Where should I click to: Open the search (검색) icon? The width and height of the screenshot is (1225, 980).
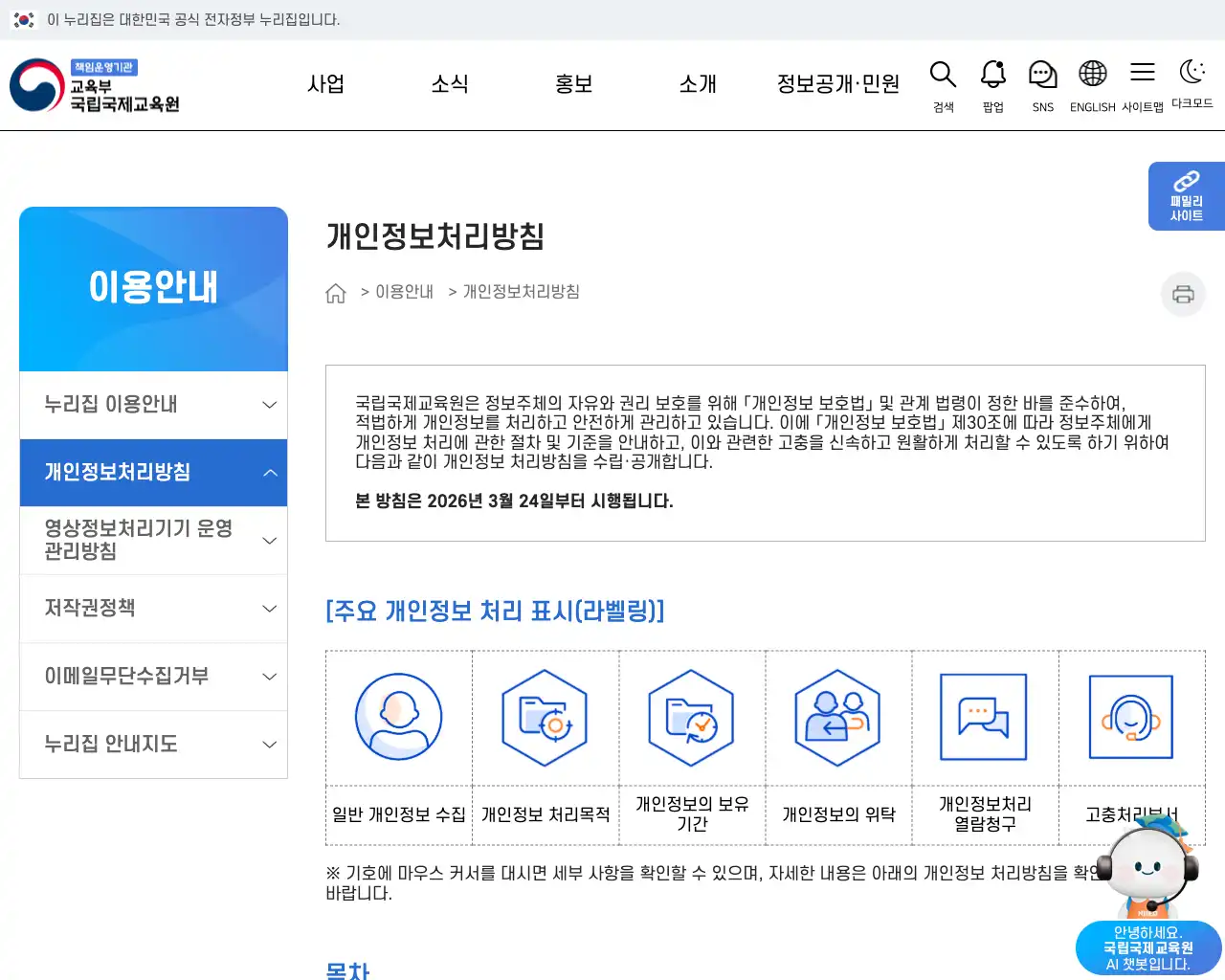(944, 75)
